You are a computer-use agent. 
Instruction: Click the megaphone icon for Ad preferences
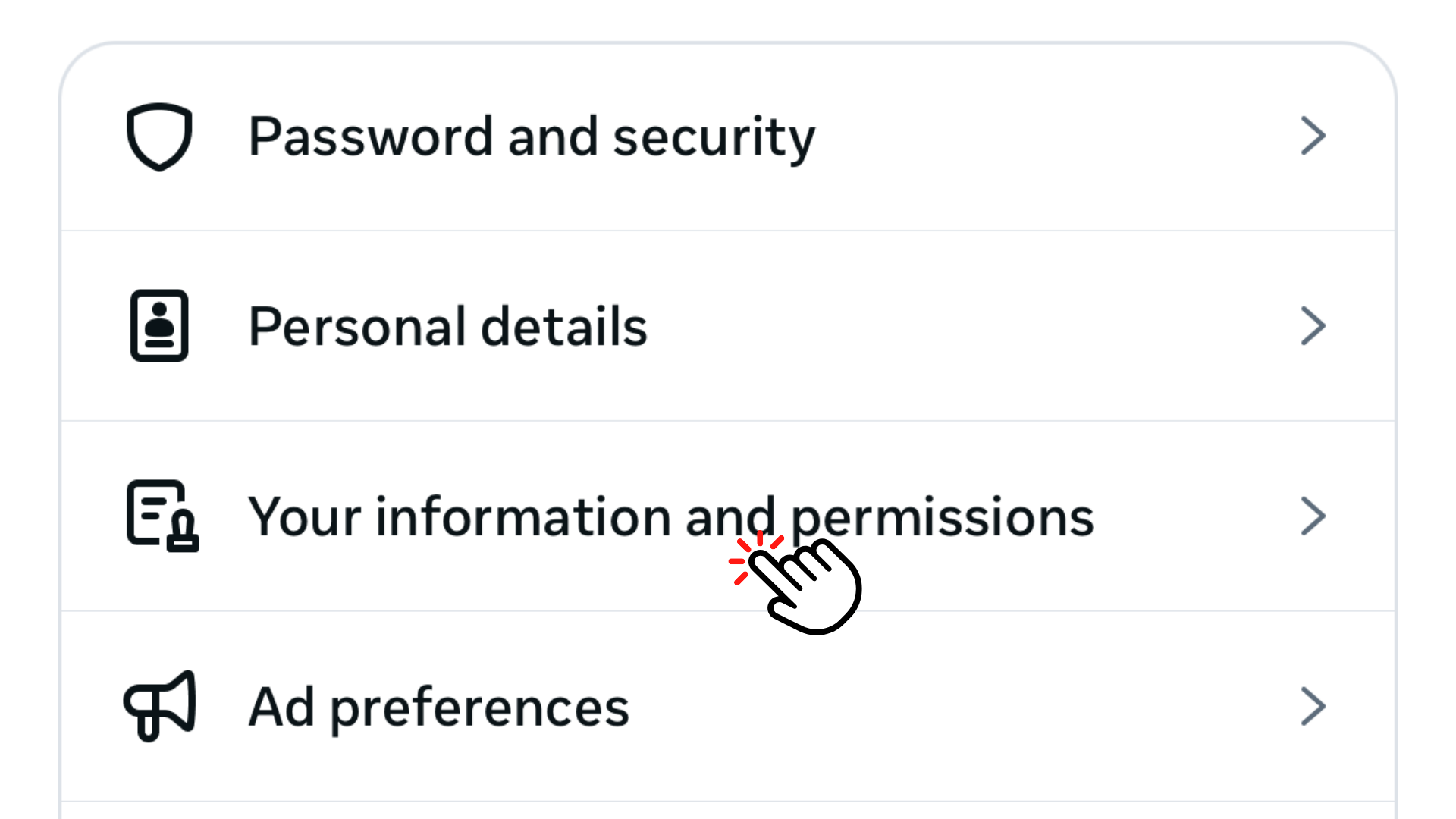(160, 706)
